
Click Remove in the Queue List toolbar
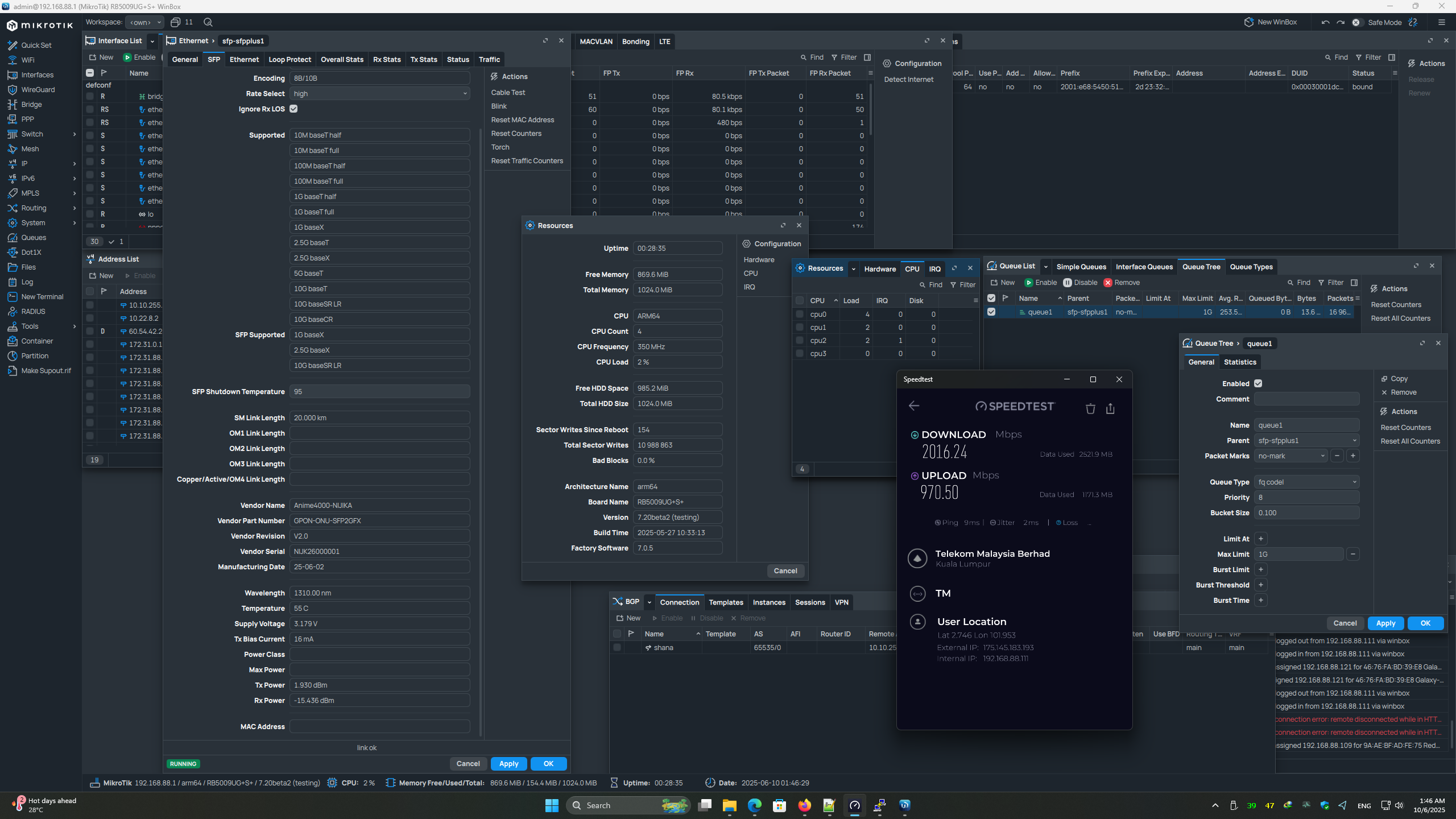[1122, 283]
